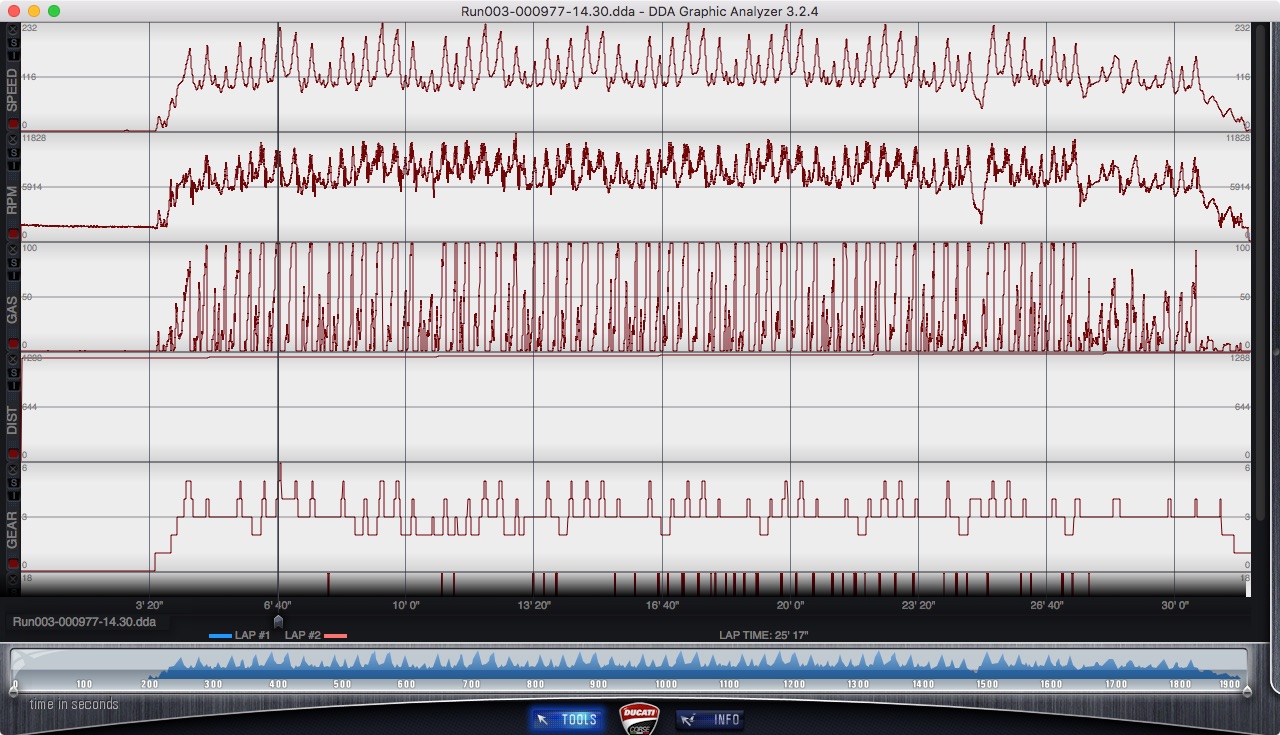Close the SPEED channel with its X icon
This screenshot has height=735, width=1280.
pos(12,29)
